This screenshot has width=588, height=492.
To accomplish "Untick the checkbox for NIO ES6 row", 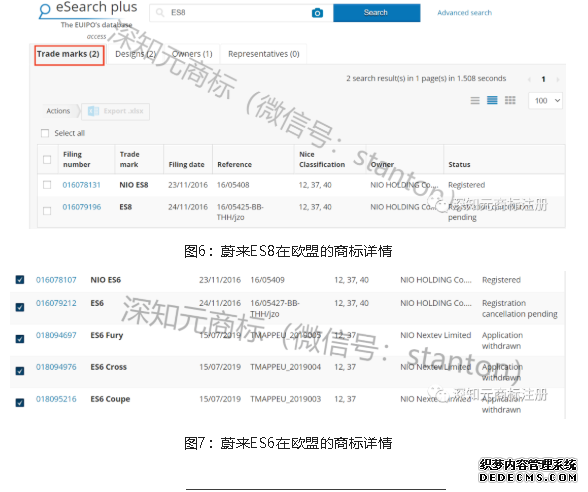I will [20, 280].
